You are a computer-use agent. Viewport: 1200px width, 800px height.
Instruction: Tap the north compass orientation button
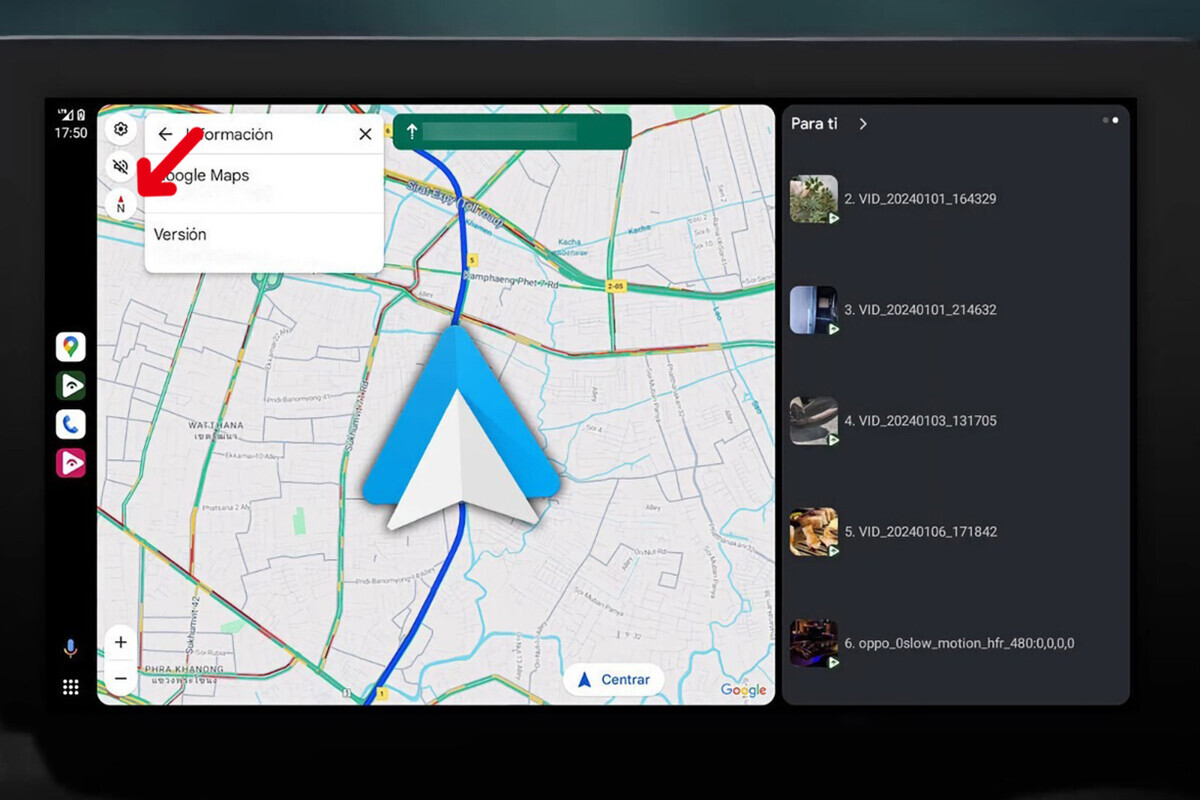click(121, 204)
